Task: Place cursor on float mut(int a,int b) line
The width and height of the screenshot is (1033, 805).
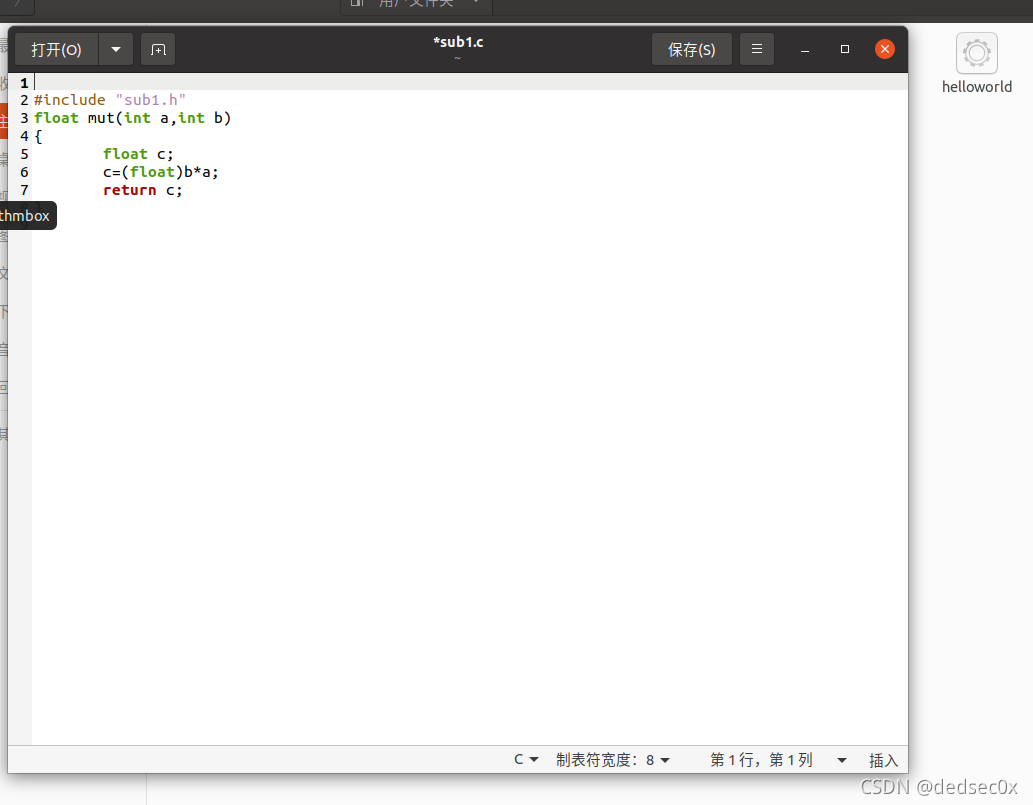Action: (x=132, y=118)
